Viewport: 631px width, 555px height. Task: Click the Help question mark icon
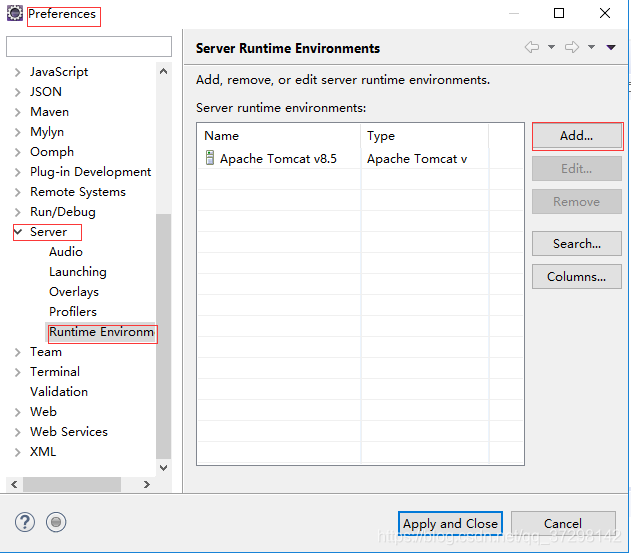(25, 522)
